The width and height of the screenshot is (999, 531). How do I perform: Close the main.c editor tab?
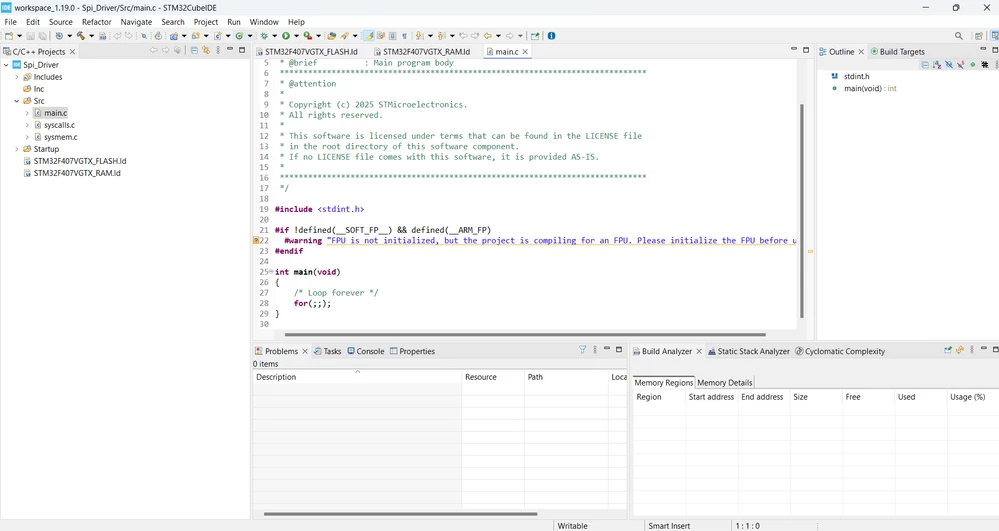point(525,52)
